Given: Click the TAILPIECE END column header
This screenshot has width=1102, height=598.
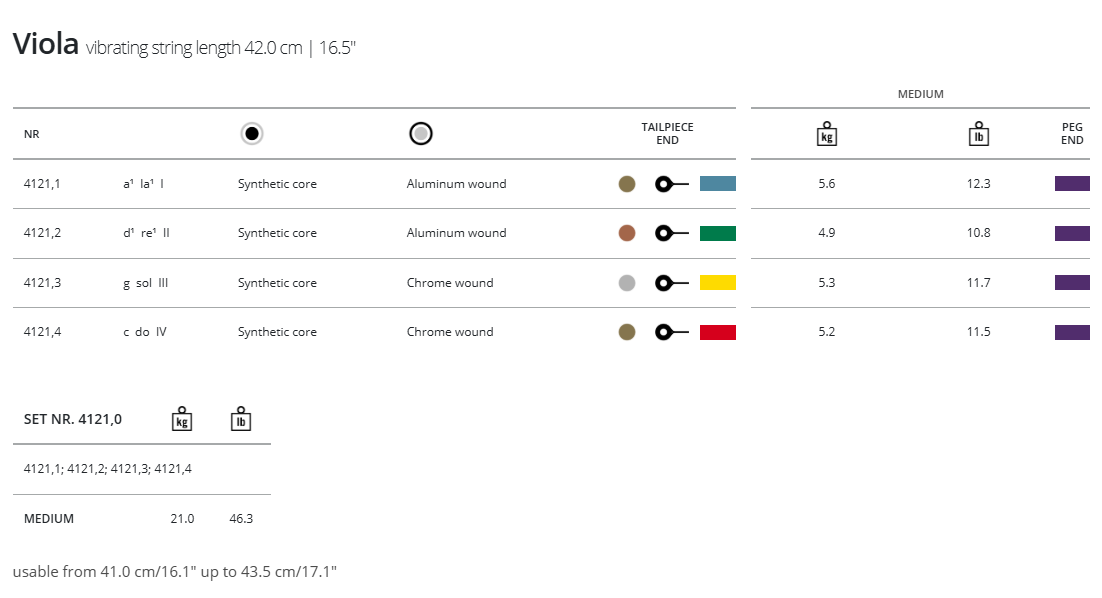Looking at the screenshot, I should pyautogui.click(x=667, y=134).
